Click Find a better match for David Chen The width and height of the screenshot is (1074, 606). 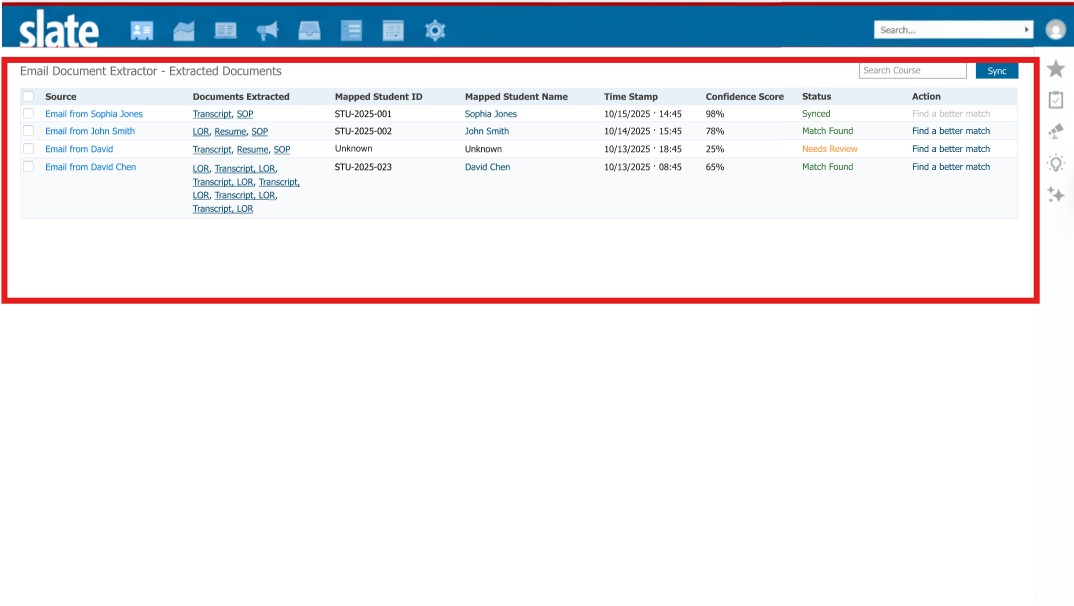(950, 167)
